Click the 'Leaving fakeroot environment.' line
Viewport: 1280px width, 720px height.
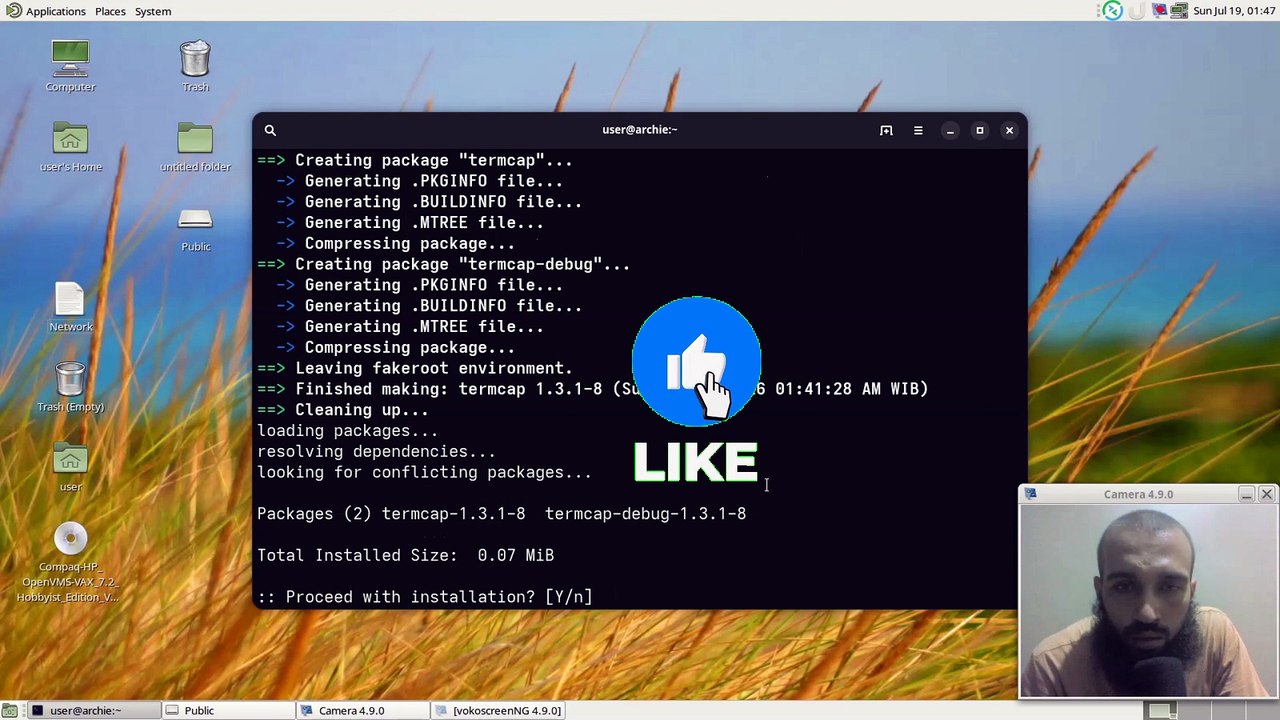(434, 368)
